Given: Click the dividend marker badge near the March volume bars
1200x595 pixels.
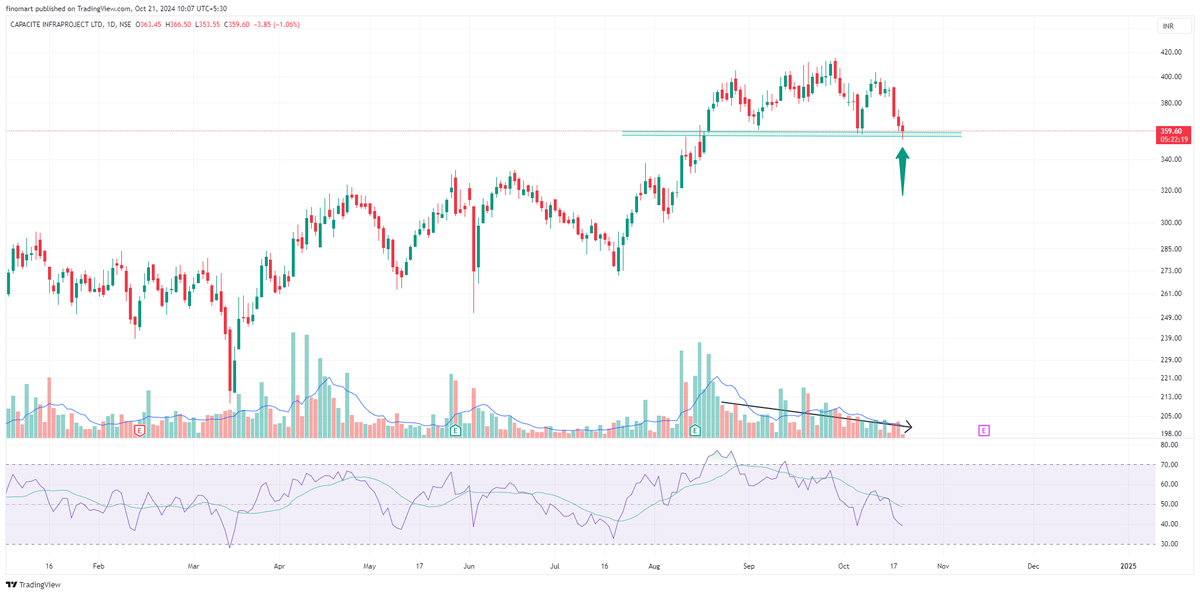Looking at the screenshot, I should pos(140,430).
